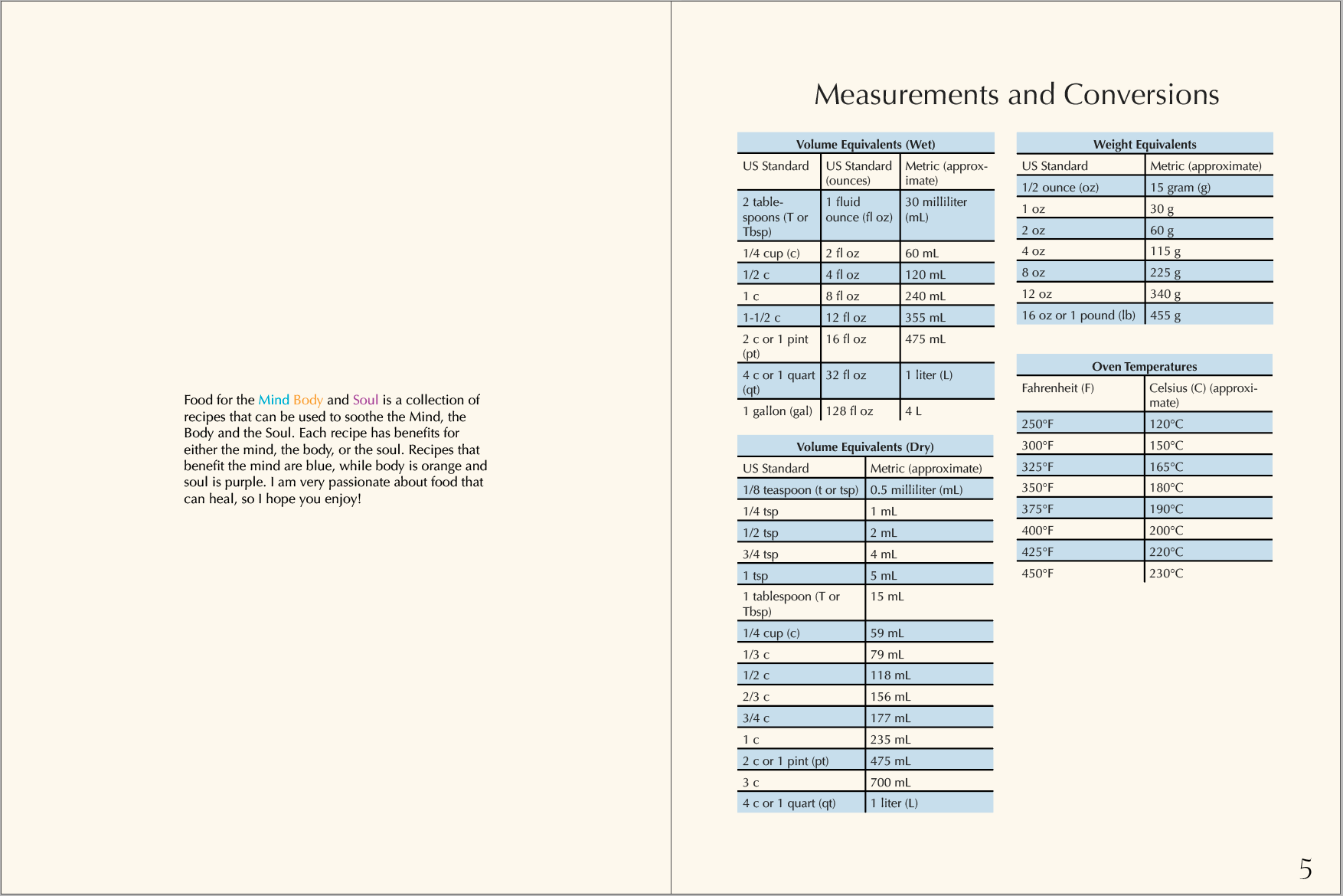This screenshot has width=1343, height=896.
Task: Click the '32 fl oz' cell
Action: (x=861, y=381)
